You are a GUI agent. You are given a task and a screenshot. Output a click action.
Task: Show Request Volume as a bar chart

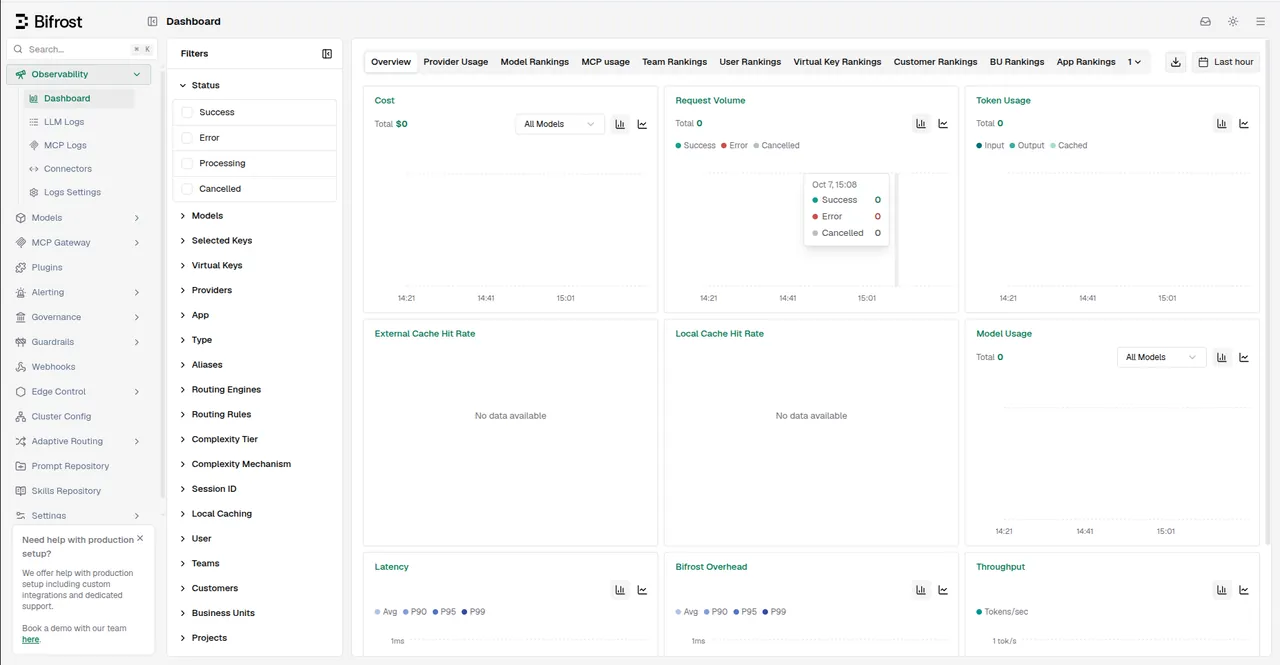click(921, 124)
